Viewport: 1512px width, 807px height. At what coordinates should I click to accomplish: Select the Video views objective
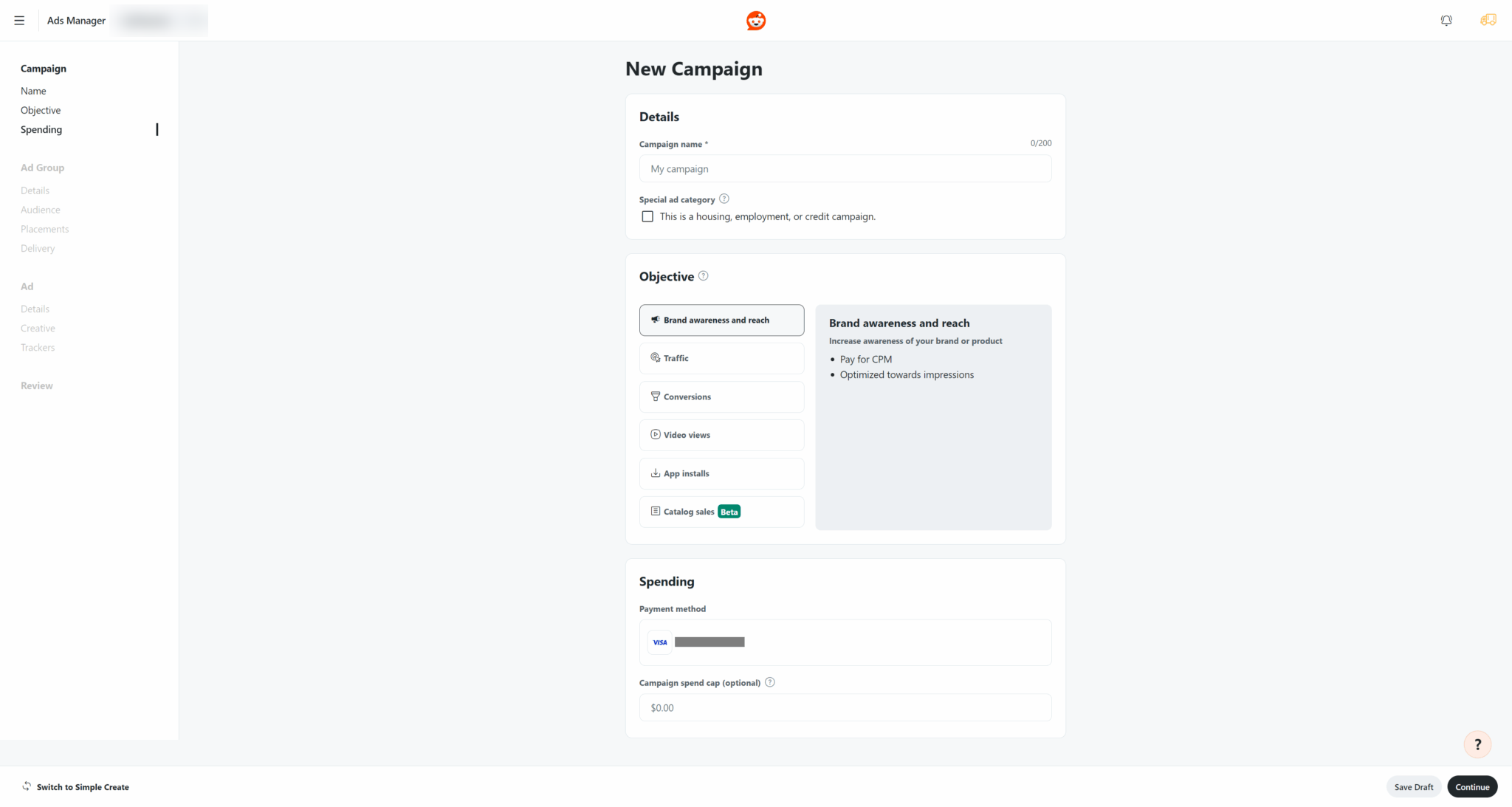coord(721,435)
